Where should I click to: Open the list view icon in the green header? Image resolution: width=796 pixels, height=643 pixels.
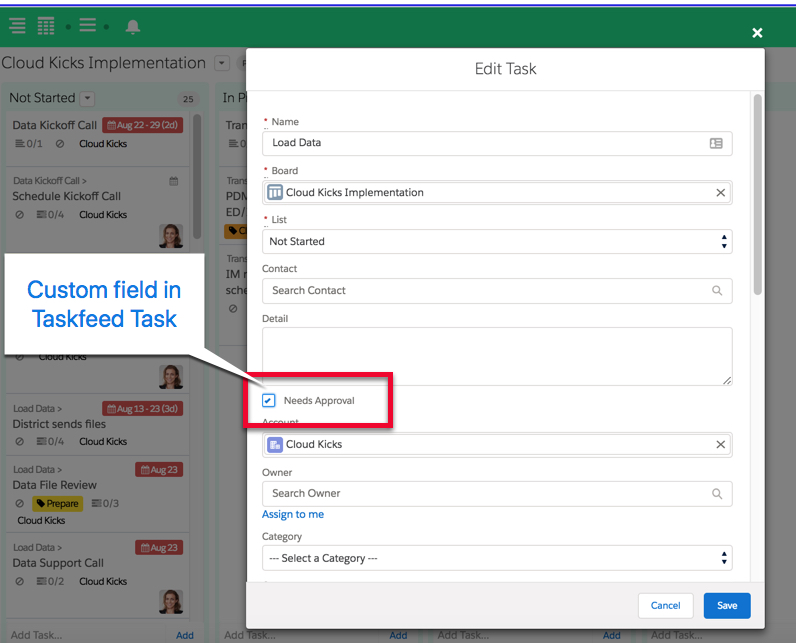[17, 25]
